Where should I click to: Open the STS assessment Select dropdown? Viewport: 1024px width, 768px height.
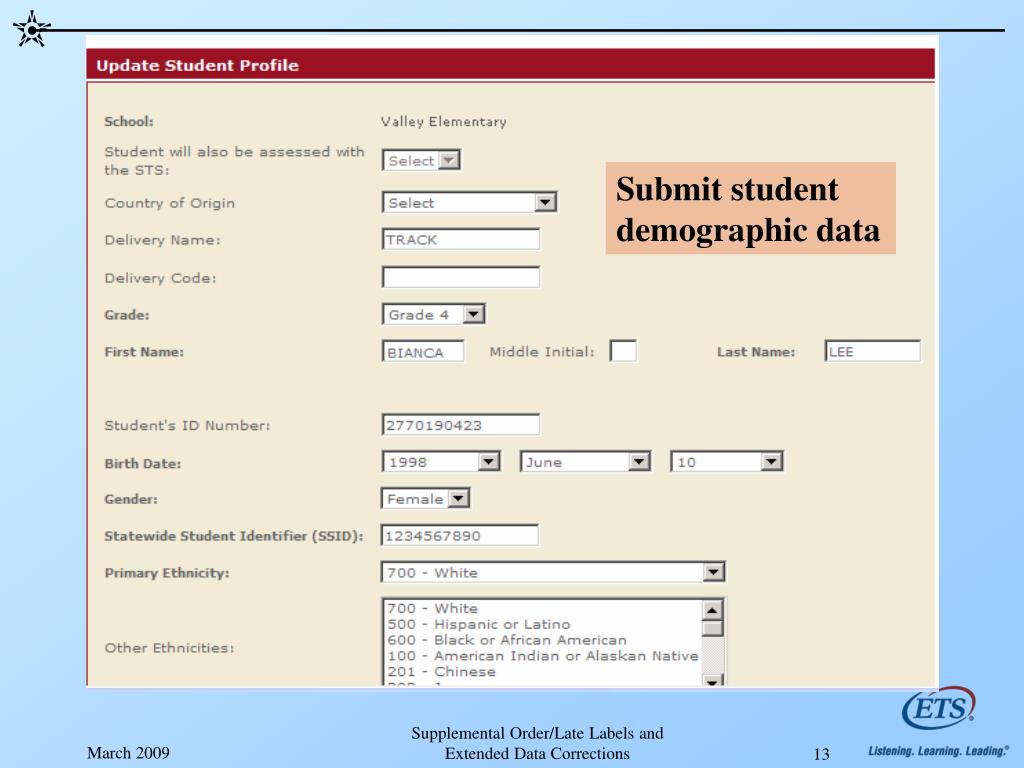click(421, 160)
